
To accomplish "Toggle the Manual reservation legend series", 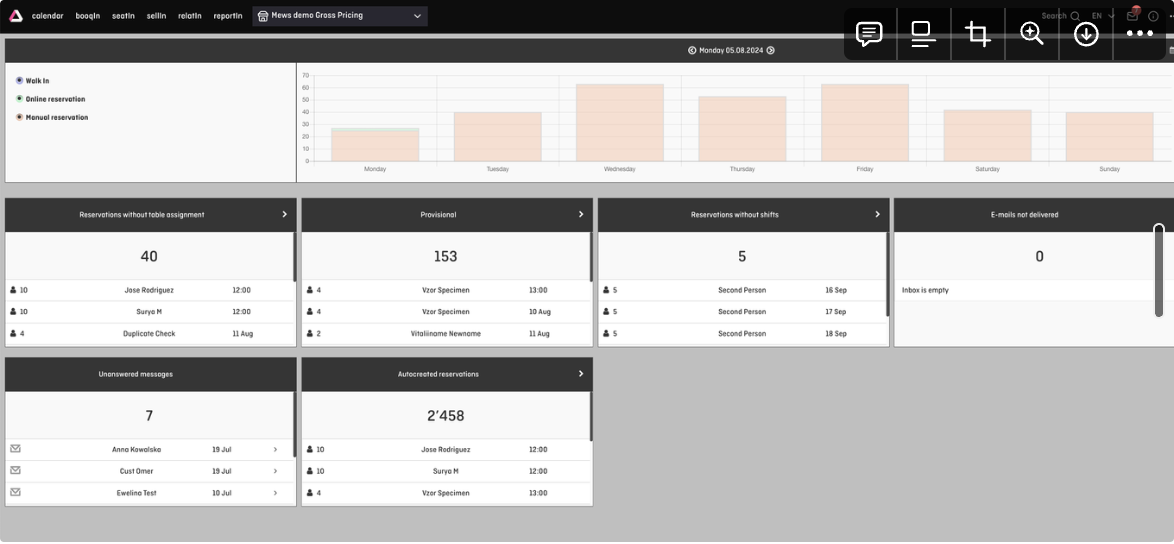I will [x=19, y=117].
